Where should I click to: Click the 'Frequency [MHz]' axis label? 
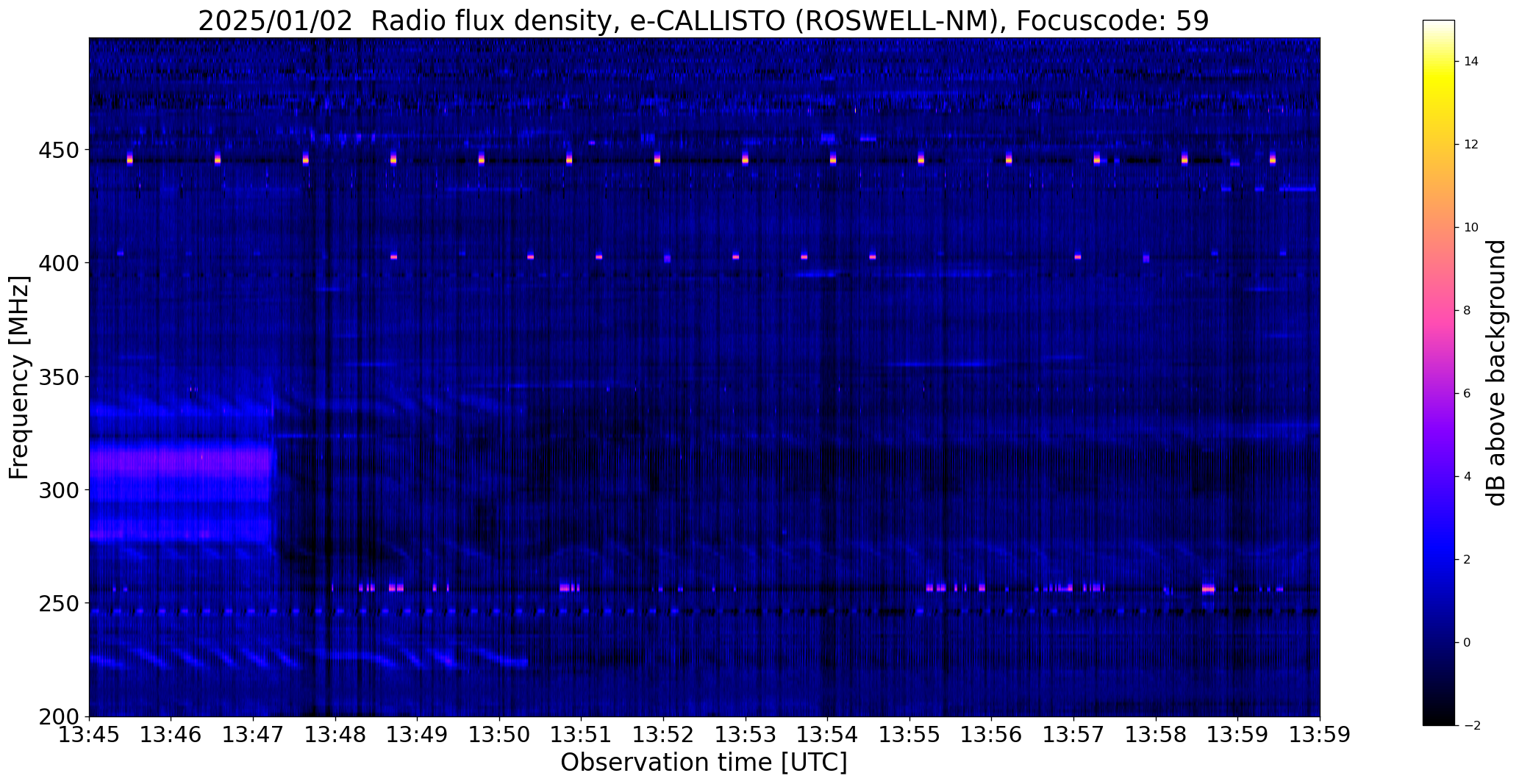[19, 378]
